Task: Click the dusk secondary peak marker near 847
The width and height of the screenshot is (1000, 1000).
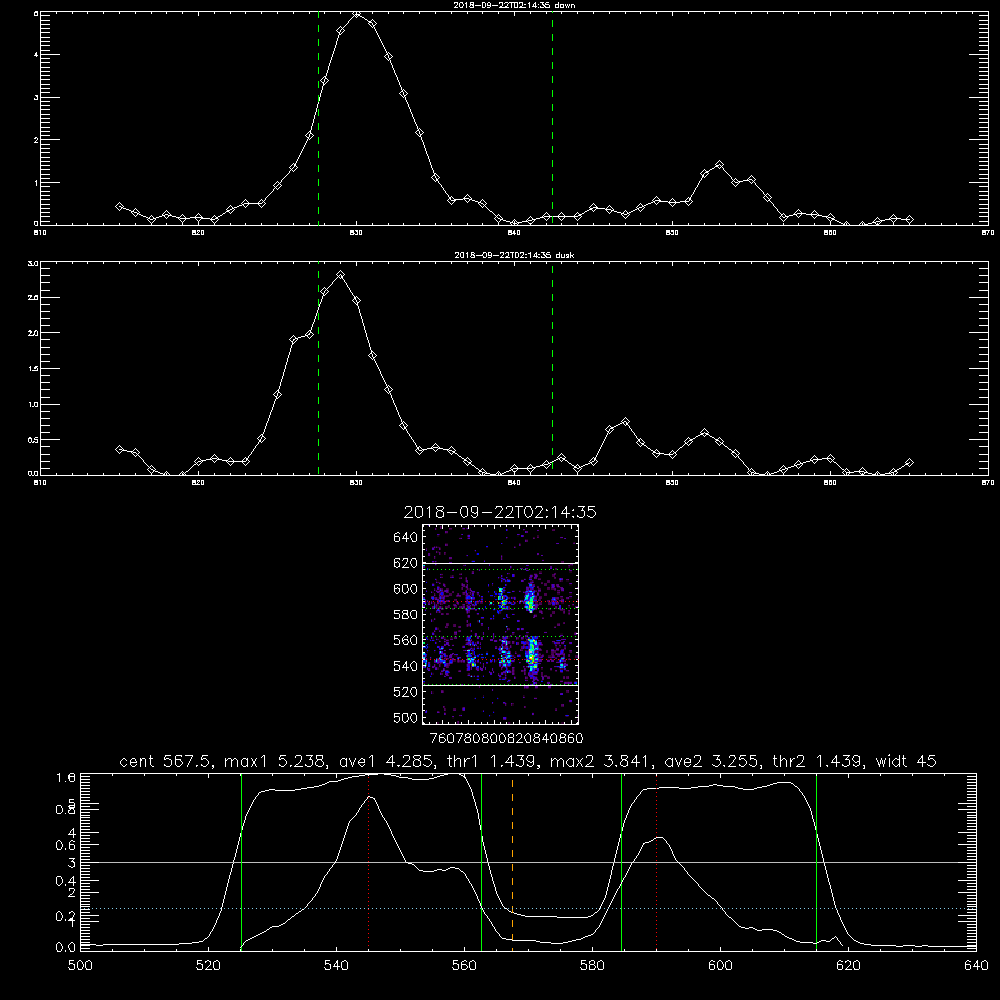Action: (625, 422)
